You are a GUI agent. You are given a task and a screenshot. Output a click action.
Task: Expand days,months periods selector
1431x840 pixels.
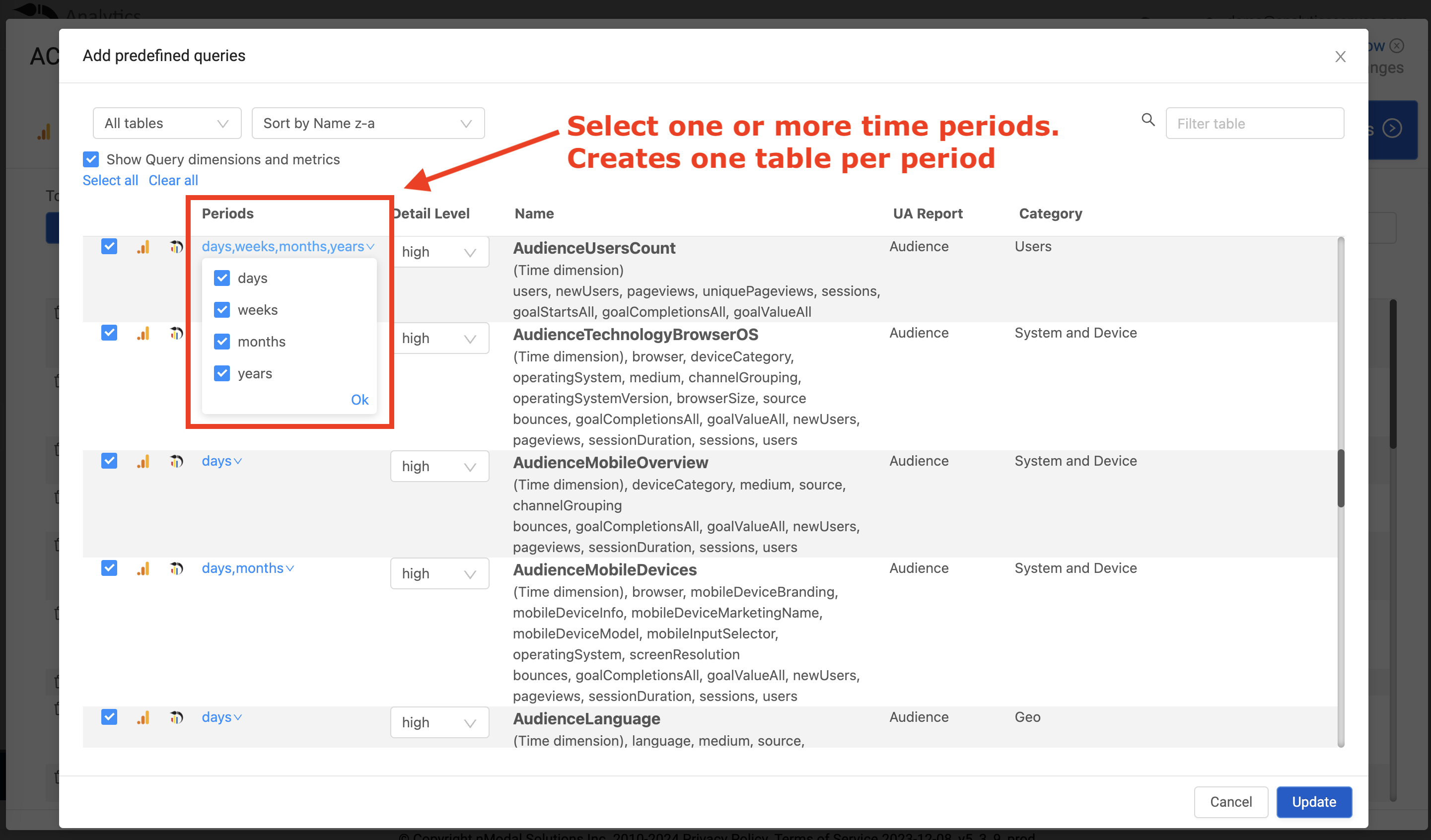click(248, 568)
